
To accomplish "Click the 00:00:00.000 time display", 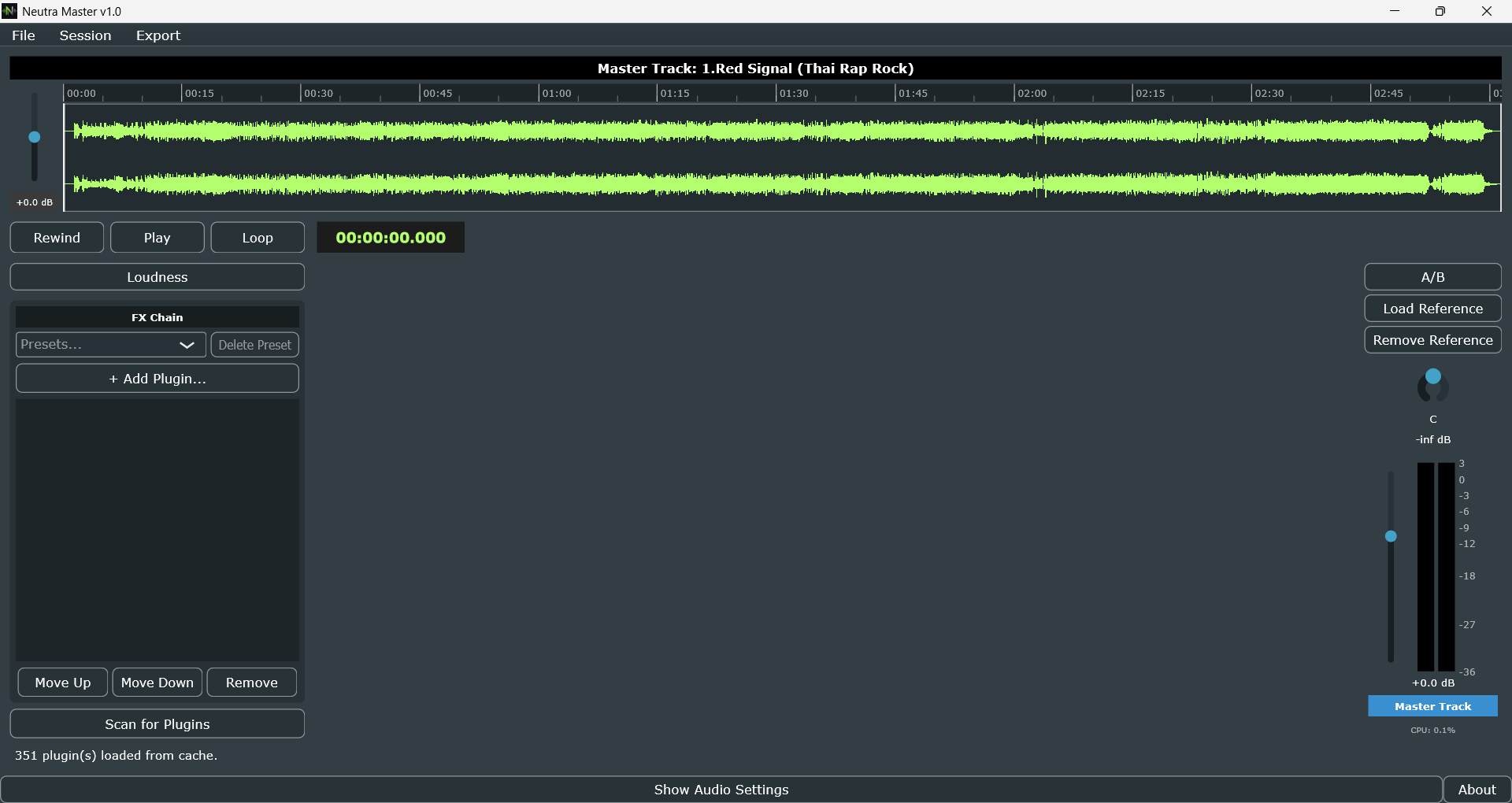I will 391,238.
